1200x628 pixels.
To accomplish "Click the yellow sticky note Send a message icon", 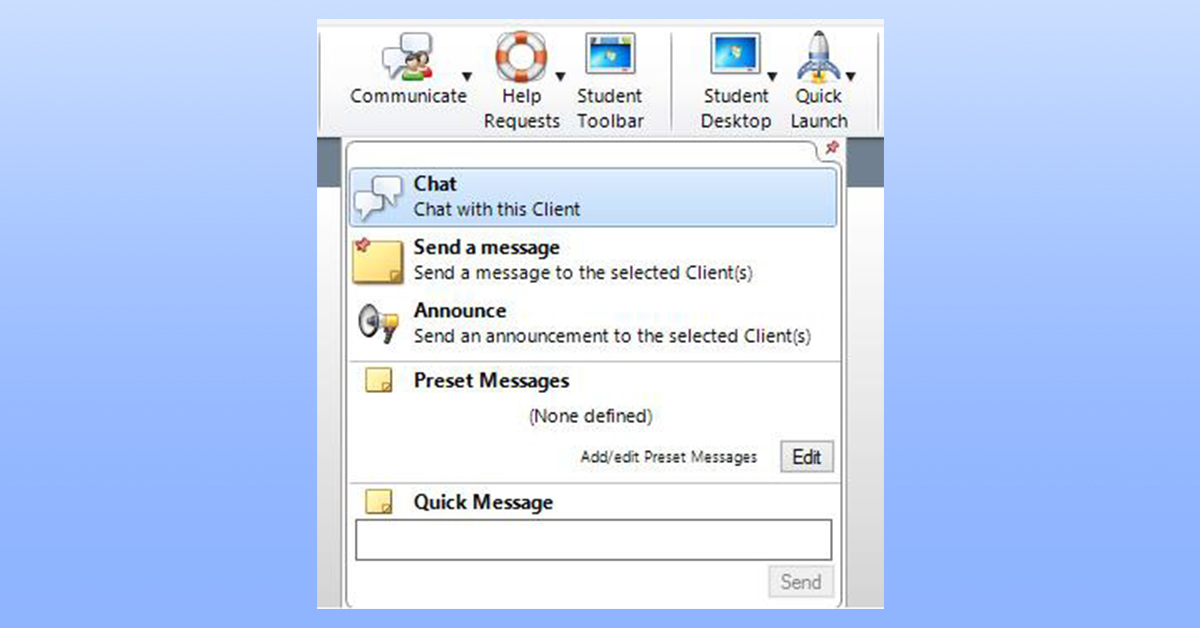I will (x=378, y=260).
